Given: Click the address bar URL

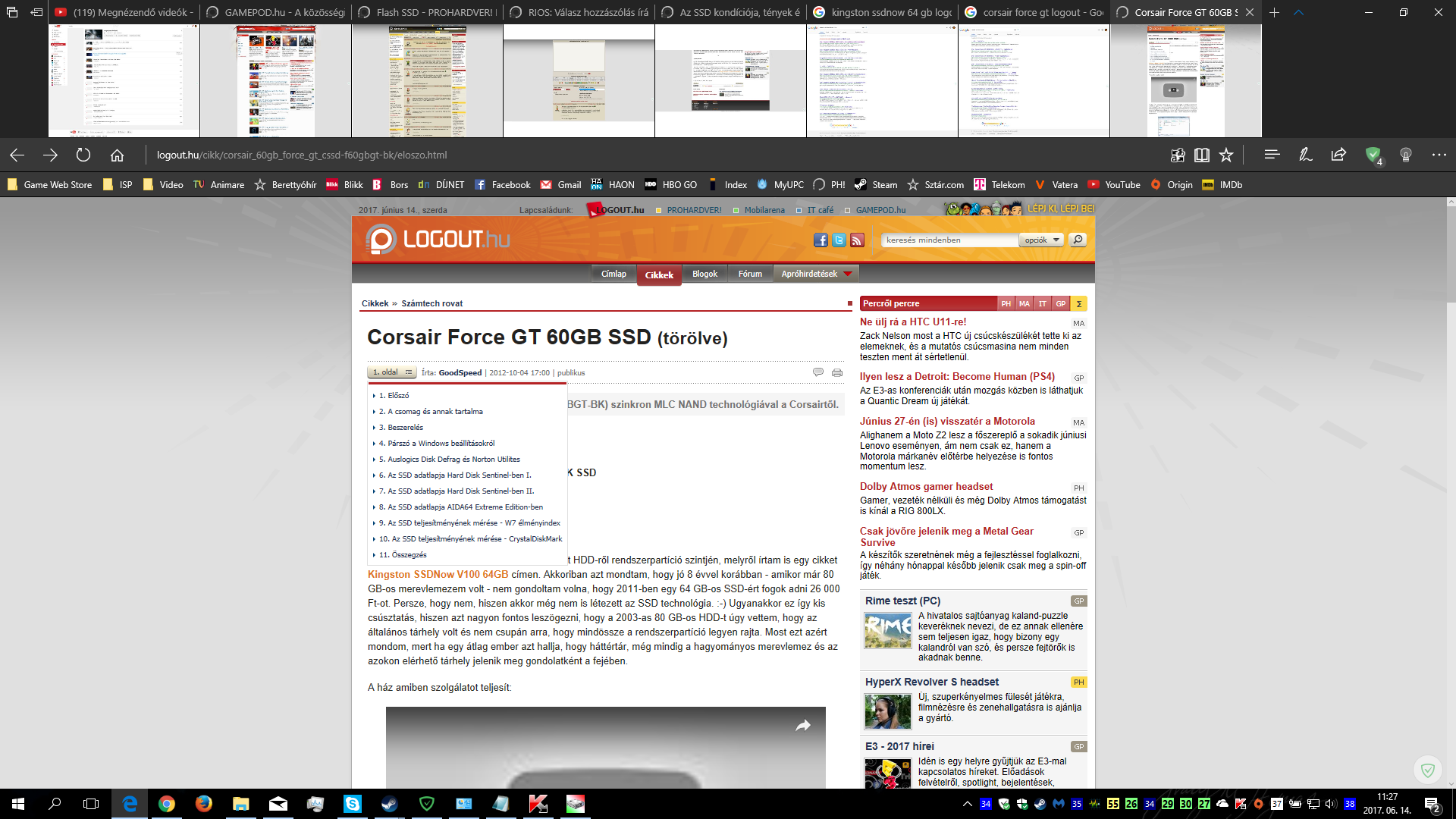Looking at the screenshot, I should coord(302,155).
